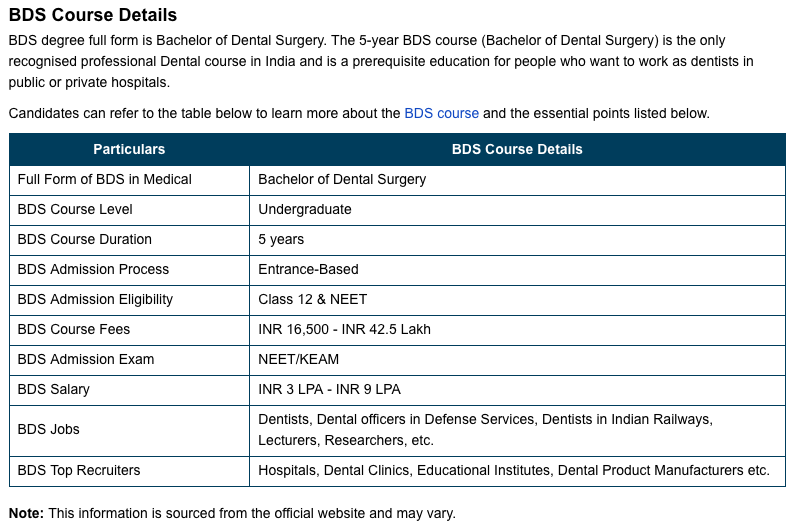The width and height of the screenshot is (795, 529).
Task: Click the "Entrance-Based" value cell
Action: (x=308, y=269)
